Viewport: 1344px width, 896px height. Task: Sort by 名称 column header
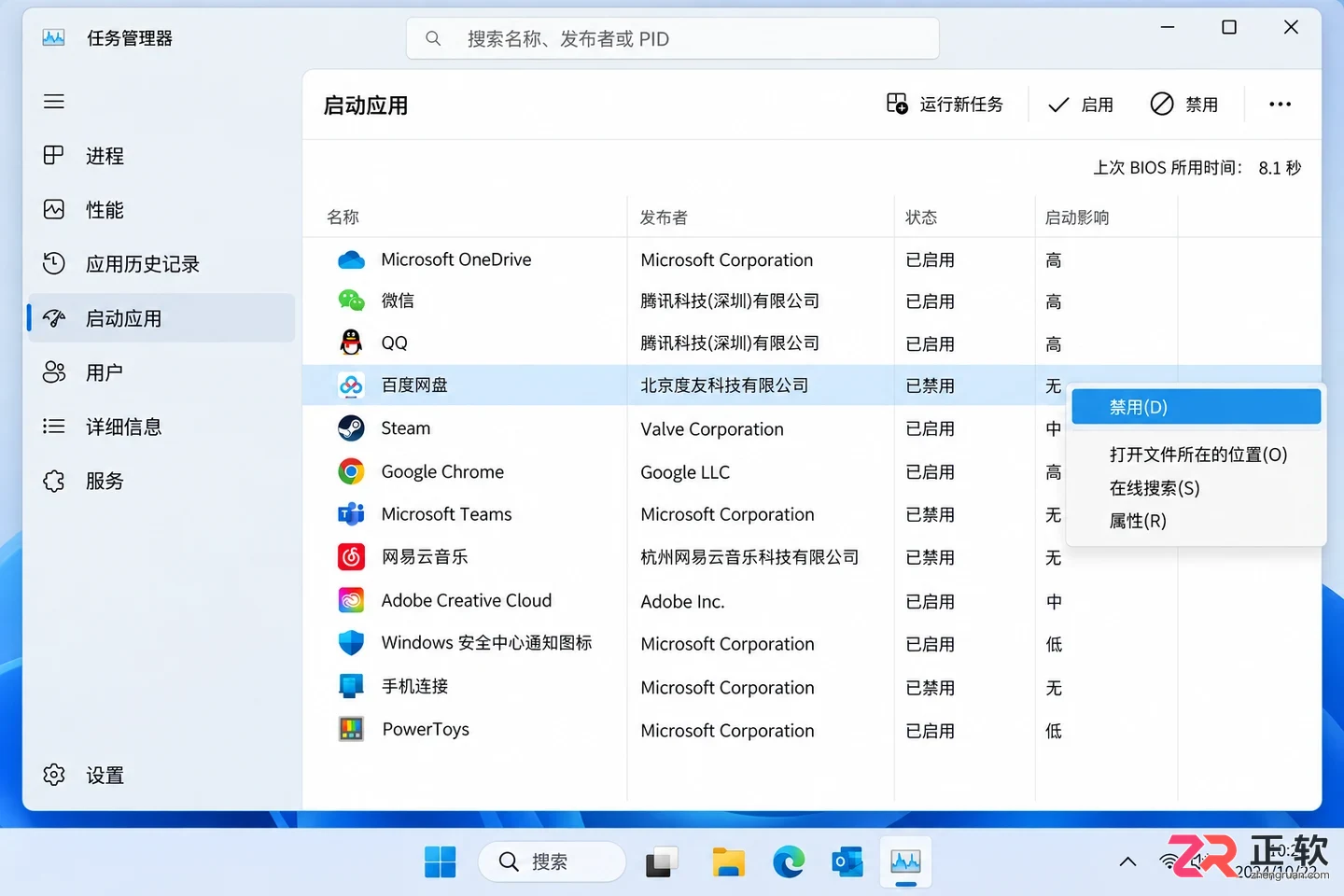click(x=343, y=217)
